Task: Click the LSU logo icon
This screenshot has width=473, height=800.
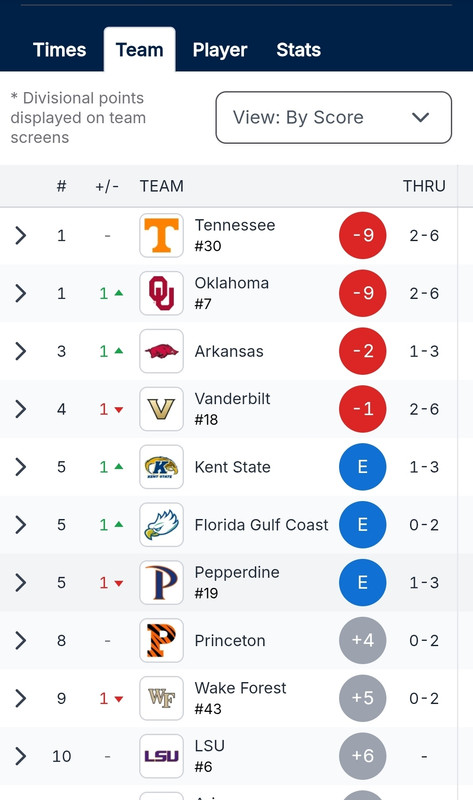Action: [161, 756]
